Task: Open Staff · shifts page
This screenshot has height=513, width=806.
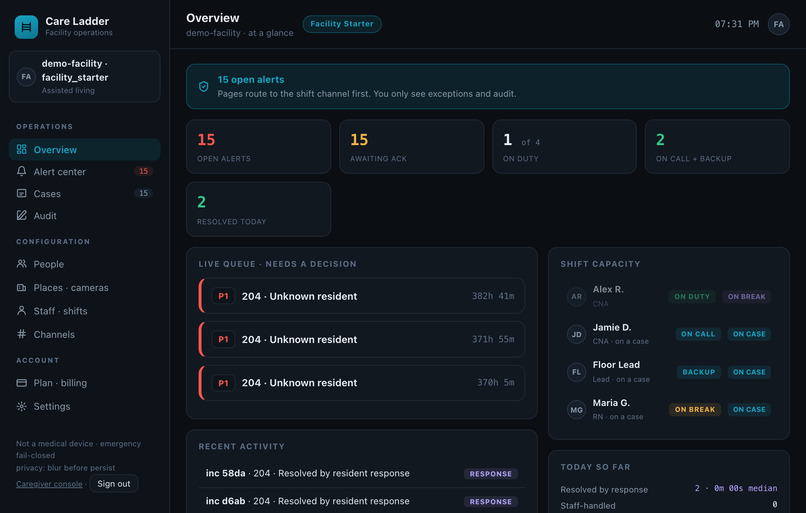Action: (85, 311)
